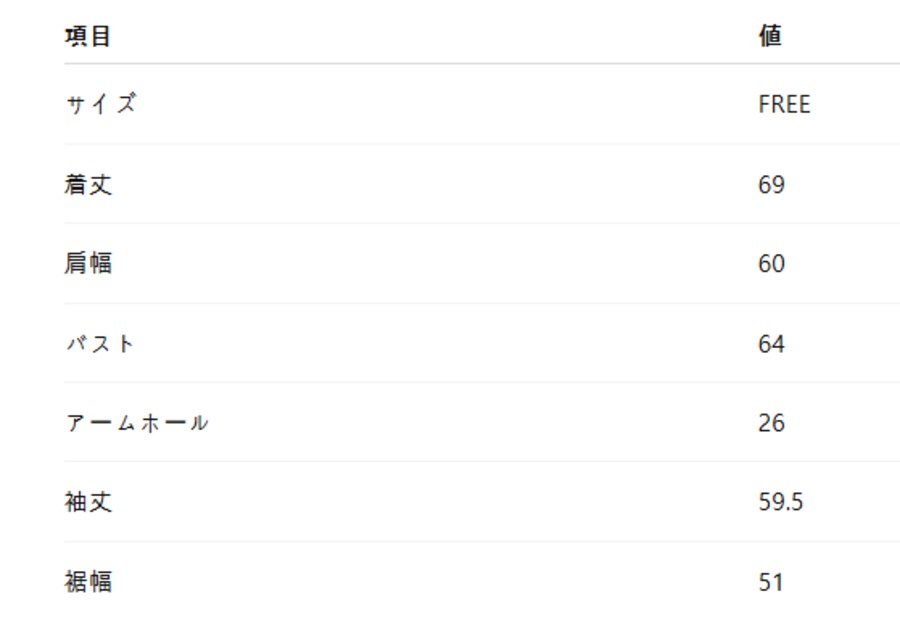Click the 値 column header
Viewport: 900px width, 631px height.
[x=770, y=37]
